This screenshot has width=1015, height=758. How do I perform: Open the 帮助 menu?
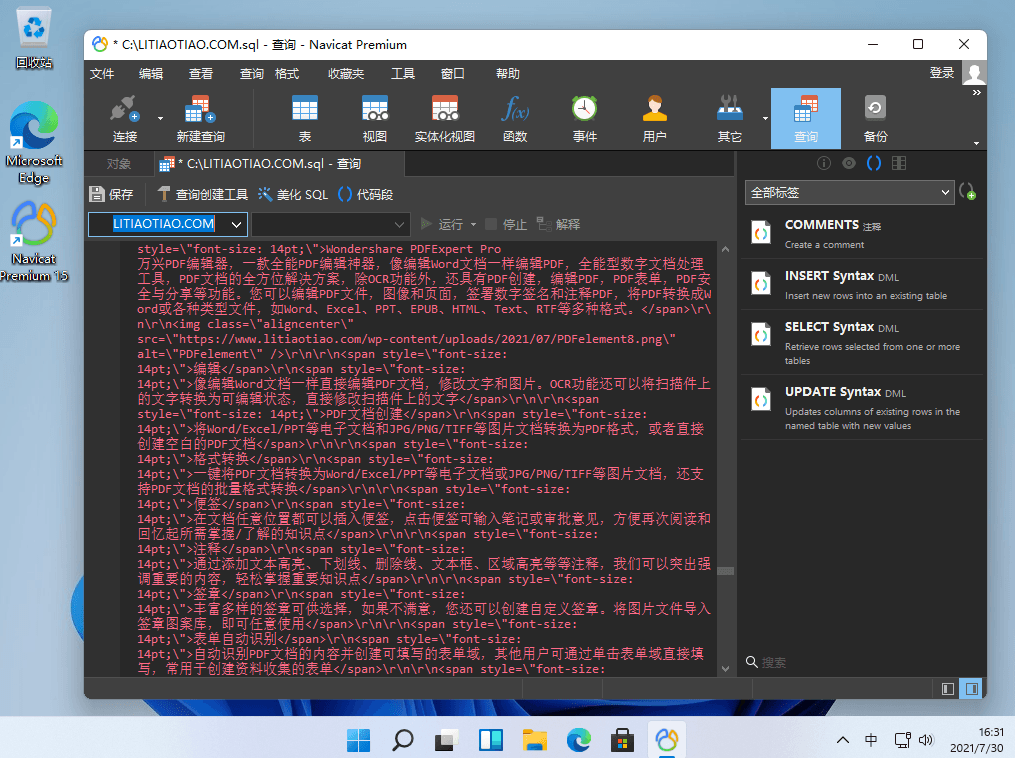(x=508, y=74)
